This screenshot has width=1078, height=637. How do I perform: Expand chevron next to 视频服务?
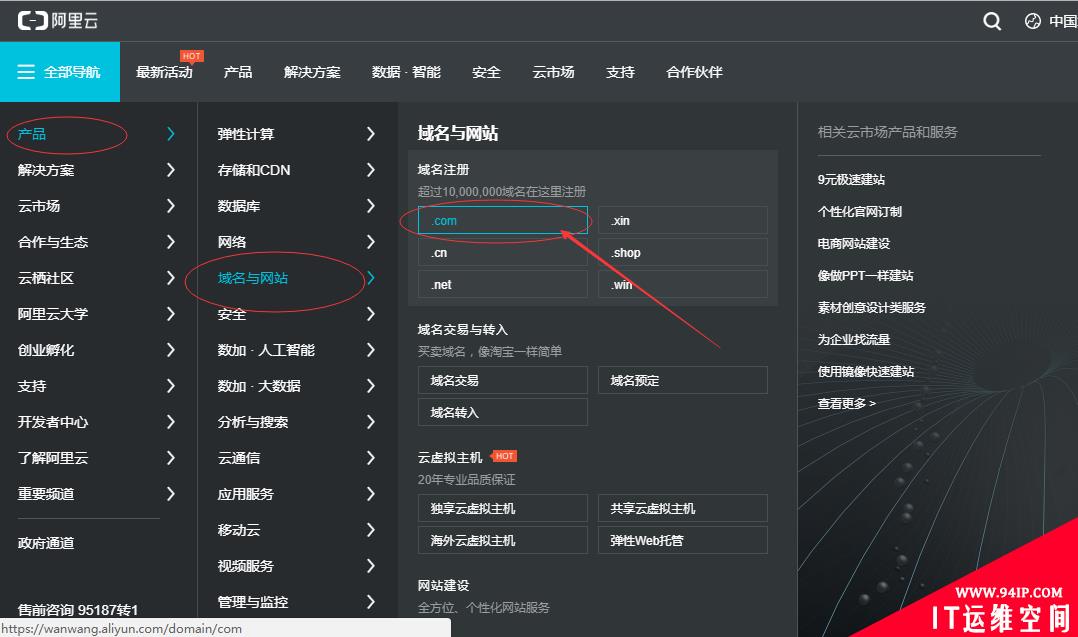pyautogui.click(x=371, y=566)
